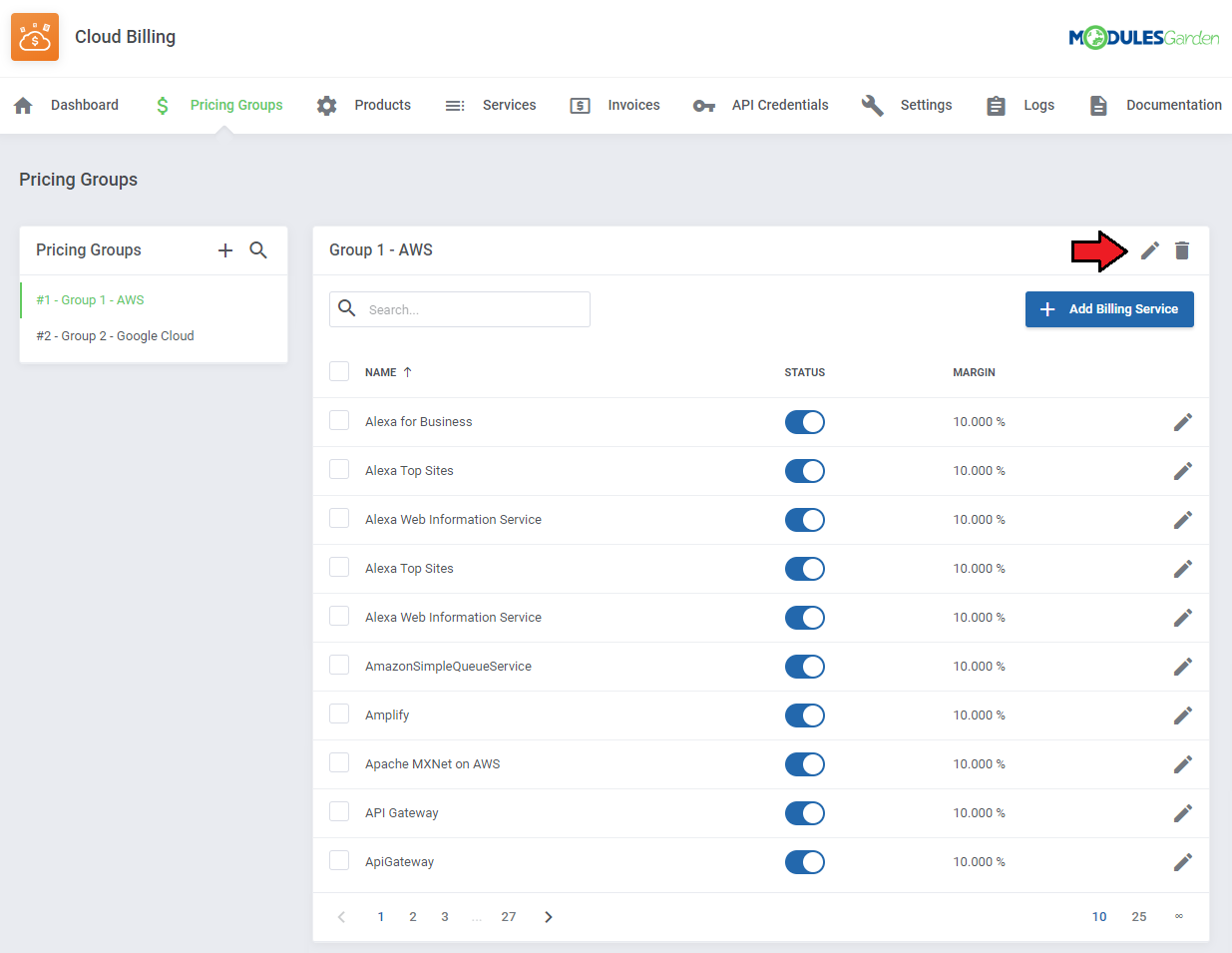Show 25 entries per page
This screenshot has width=1232, height=953.
click(1139, 917)
